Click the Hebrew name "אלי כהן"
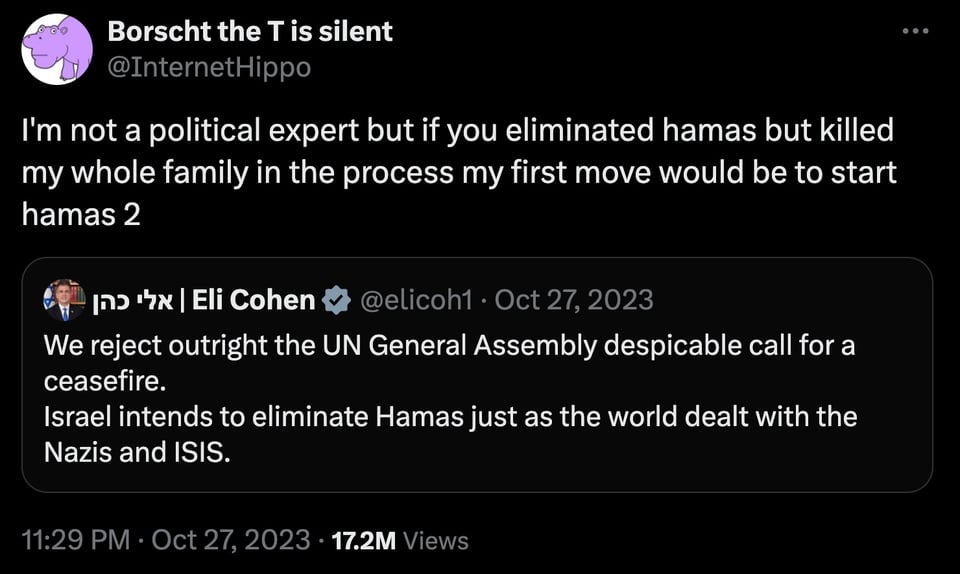The height and width of the screenshot is (574, 960). (x=132, y=299)
